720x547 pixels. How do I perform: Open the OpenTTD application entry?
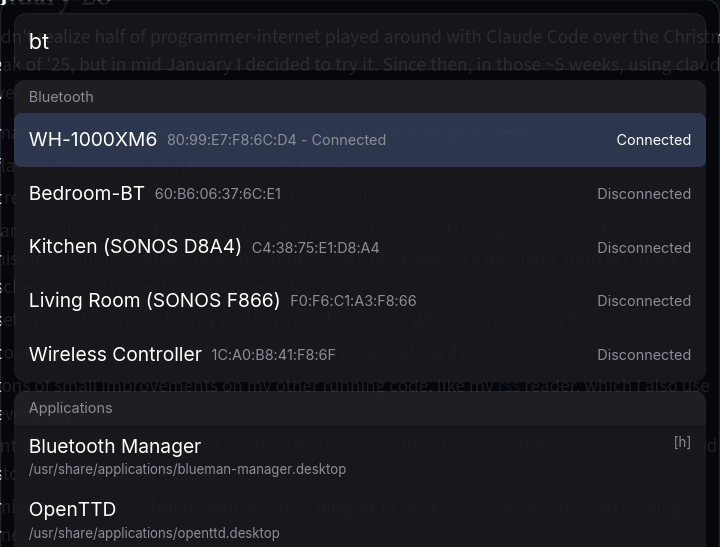coord(72,510)
